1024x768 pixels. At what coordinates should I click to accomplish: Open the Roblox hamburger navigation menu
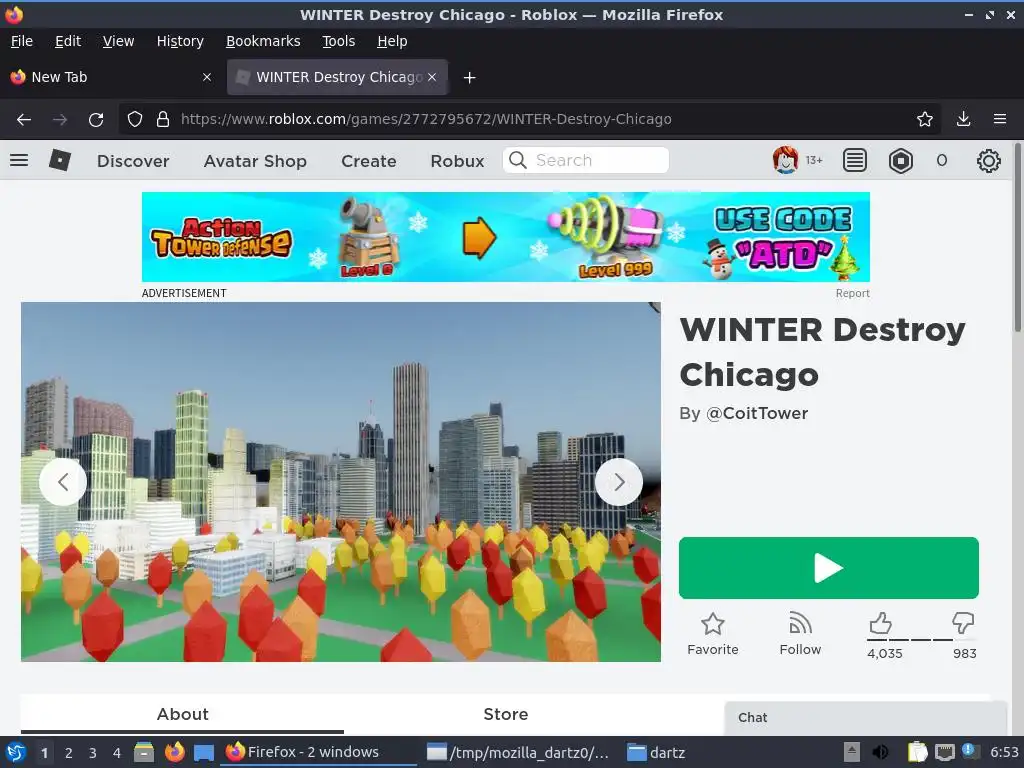(x=19, y=160)
